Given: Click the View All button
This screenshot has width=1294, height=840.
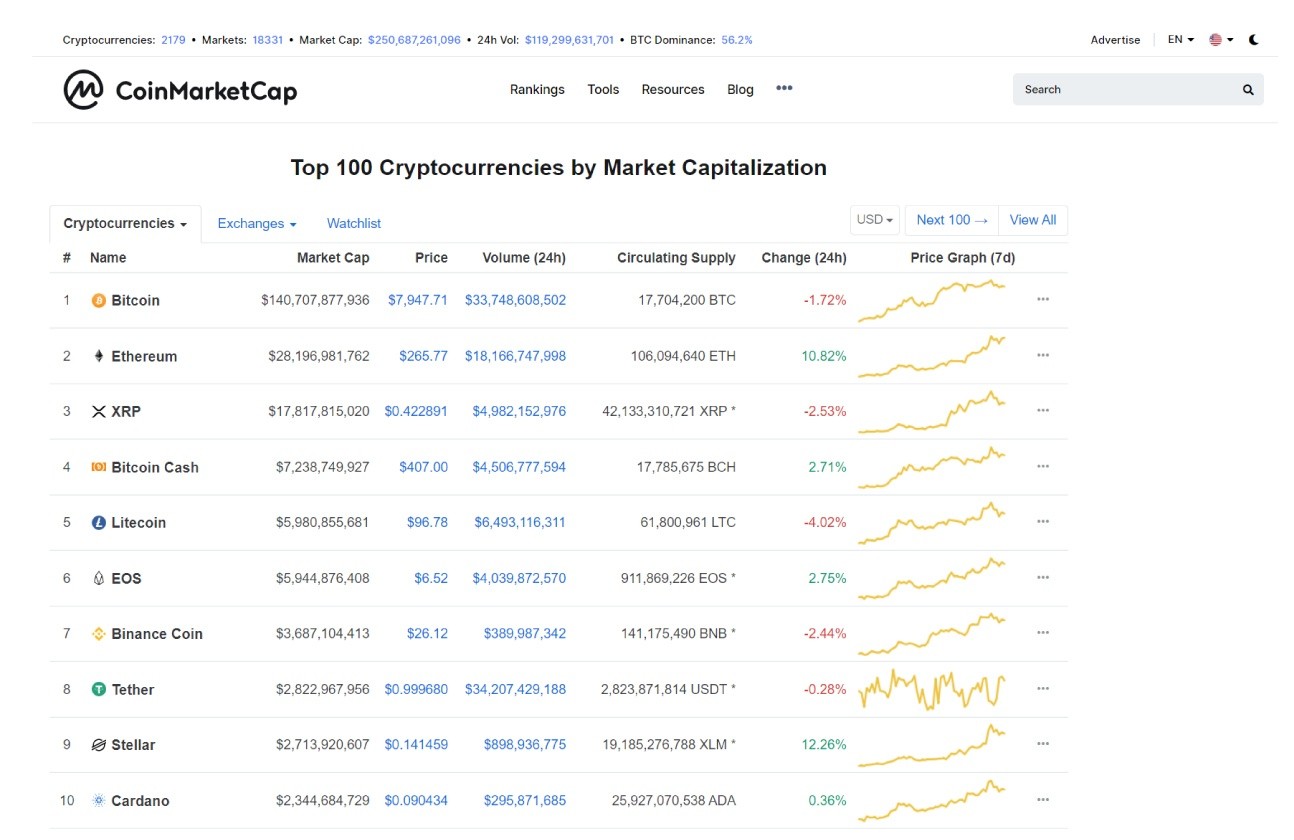Looking at the screenshot, I should click(1033, 220).
